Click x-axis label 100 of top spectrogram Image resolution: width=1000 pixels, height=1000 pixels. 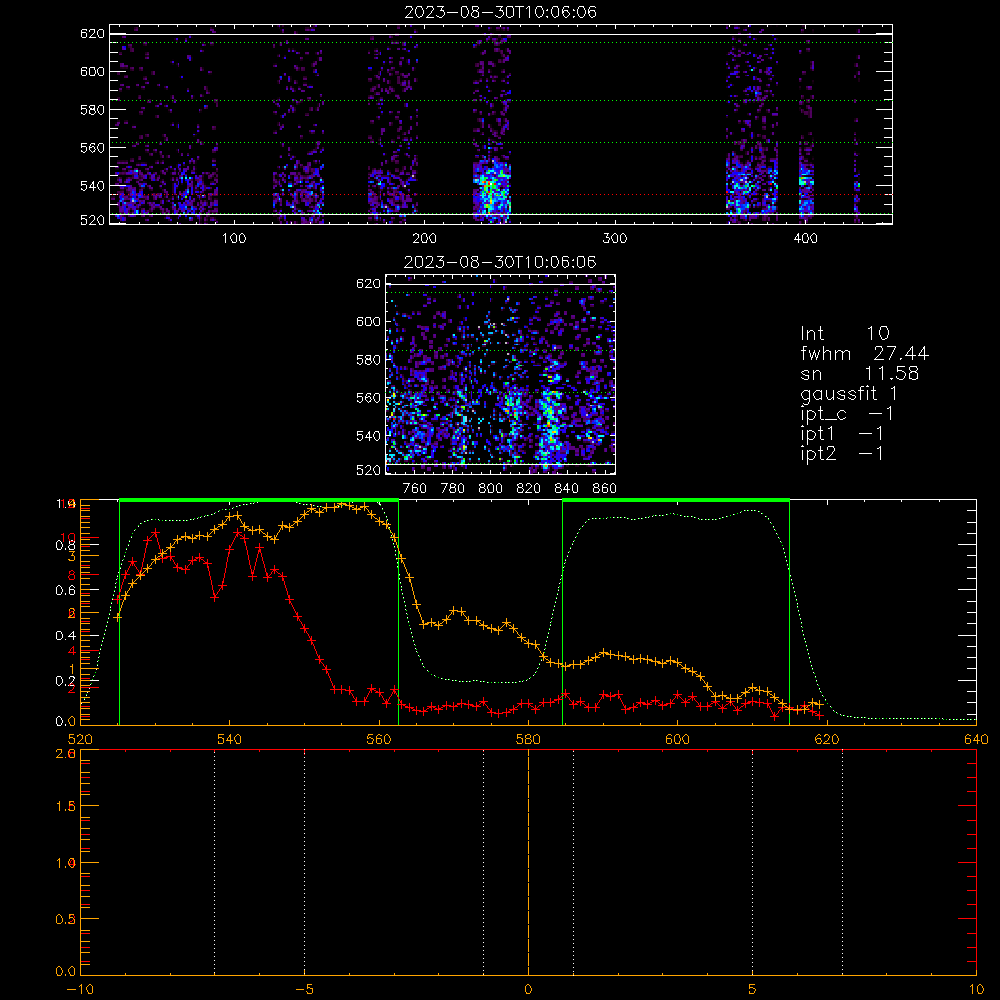tap(233, 239)
